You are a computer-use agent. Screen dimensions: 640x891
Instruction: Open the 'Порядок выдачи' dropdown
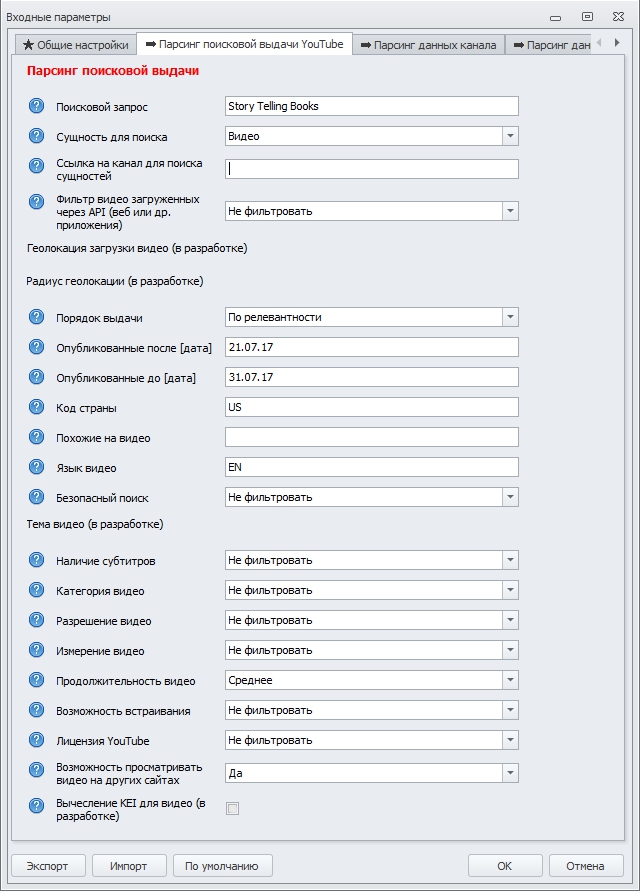coord(509,316)
